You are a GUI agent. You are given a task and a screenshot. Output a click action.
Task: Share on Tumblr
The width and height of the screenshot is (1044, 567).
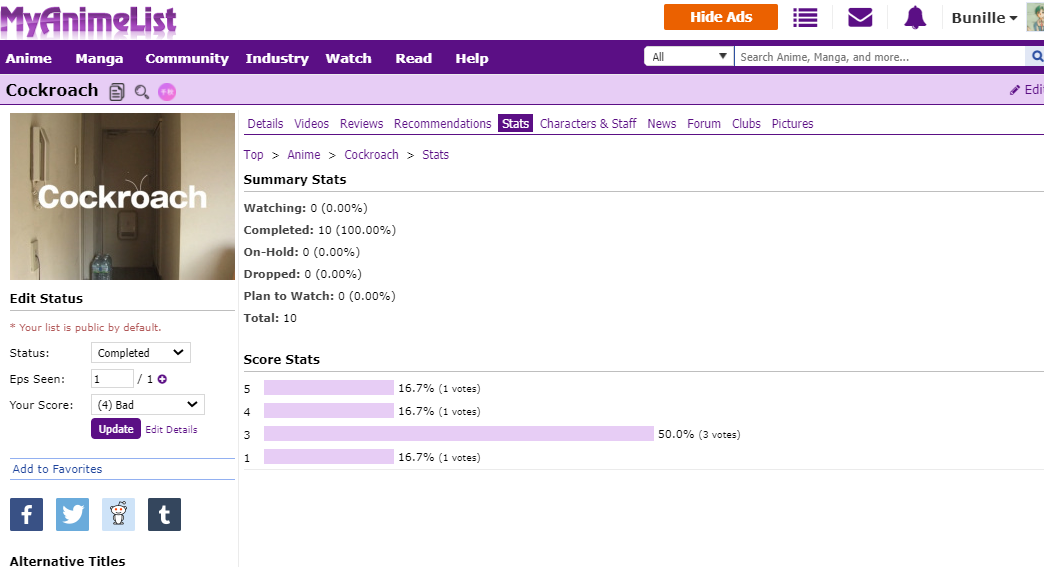(x=164, y=514)
